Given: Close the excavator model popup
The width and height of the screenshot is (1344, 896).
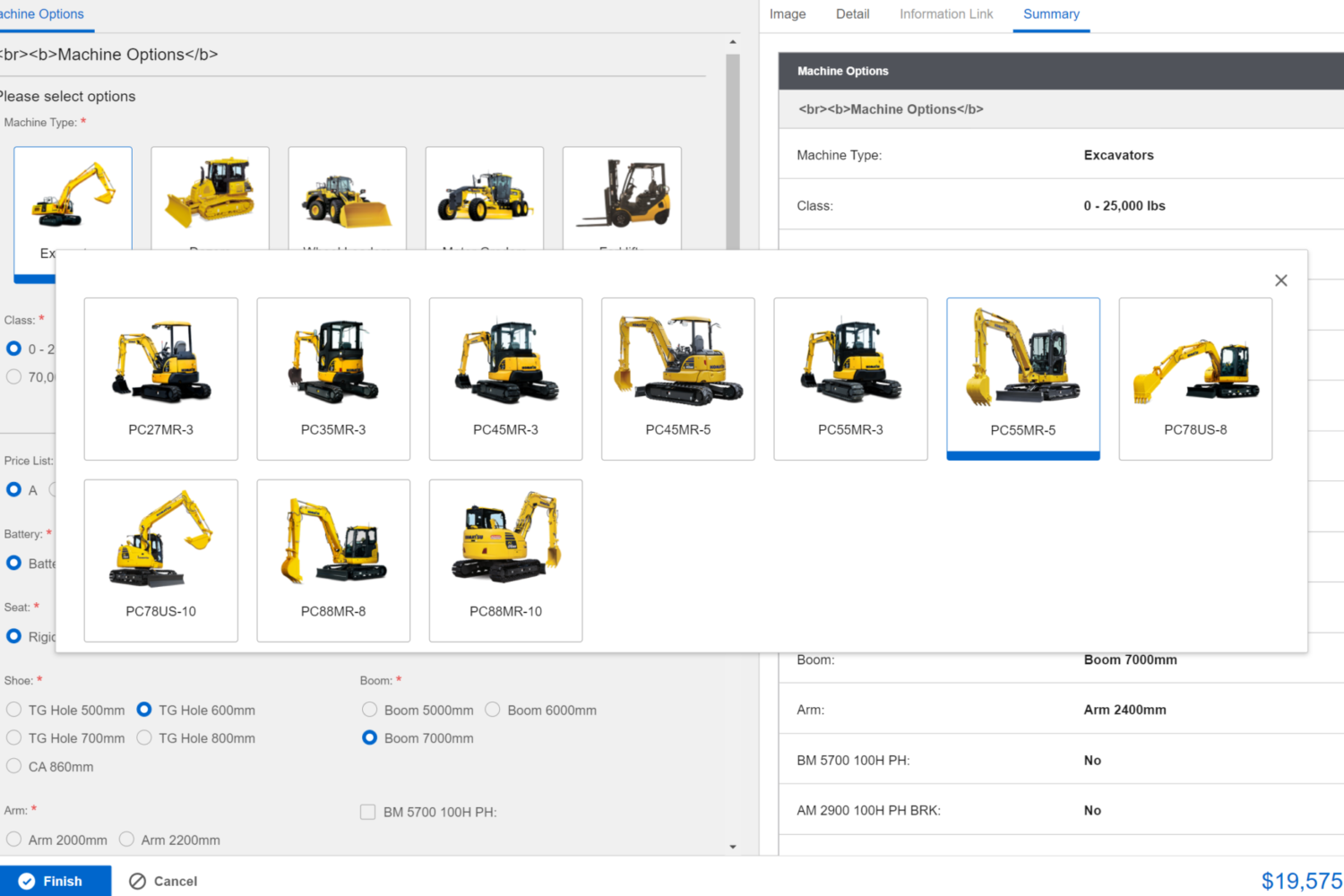Looking at the screenshot, I should tap(1281, 280).
